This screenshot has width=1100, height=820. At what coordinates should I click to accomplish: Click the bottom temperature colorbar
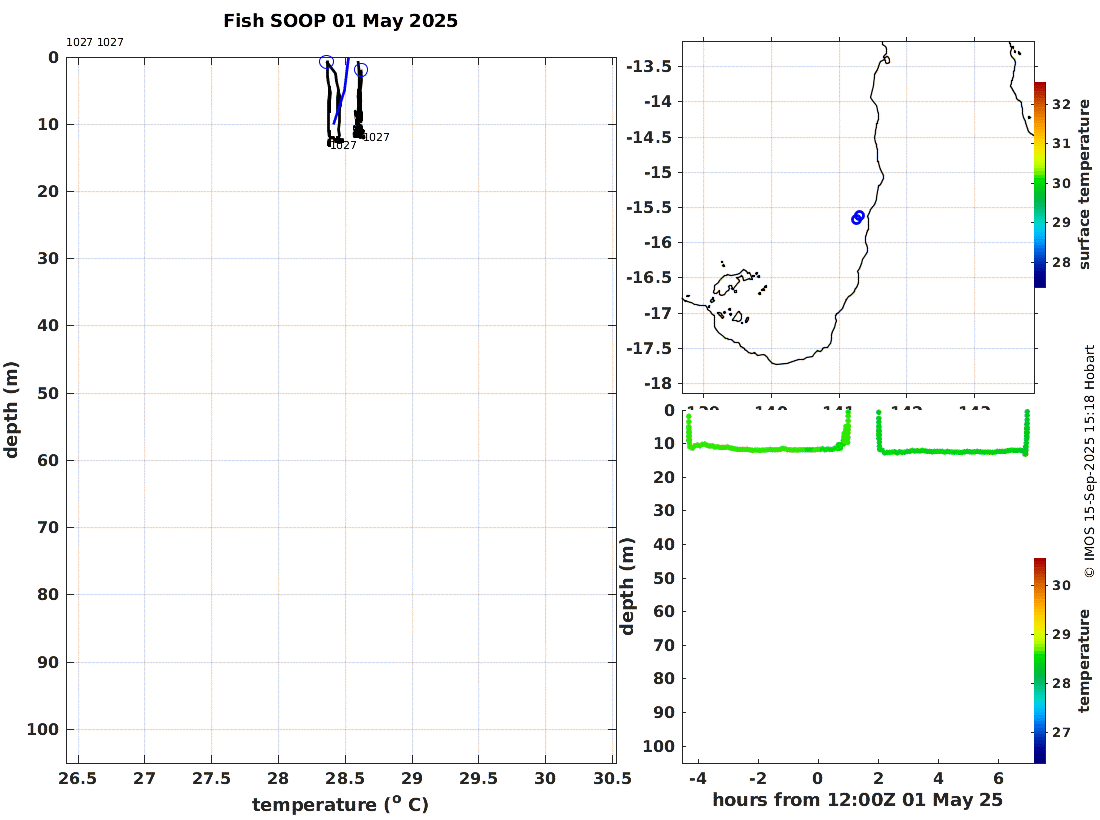pyautogui.click(x=1040, y=660)
